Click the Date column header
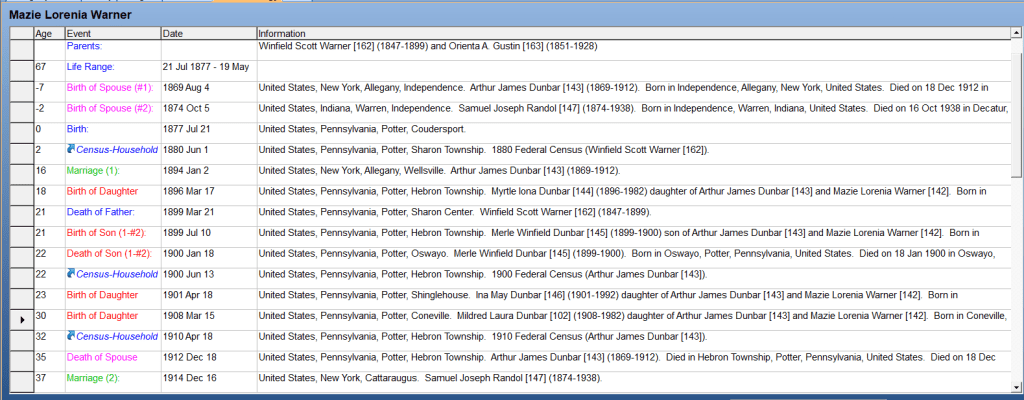 (x=207, y=34)
